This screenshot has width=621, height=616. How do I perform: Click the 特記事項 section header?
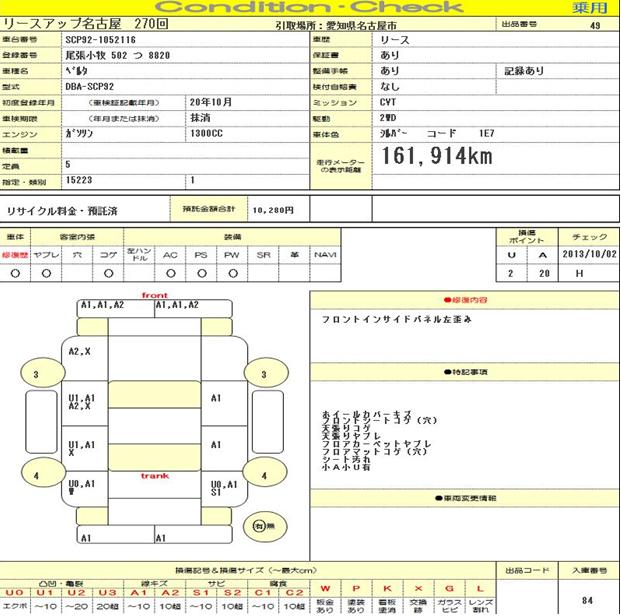pyautogui.click(x=463, y=372)
